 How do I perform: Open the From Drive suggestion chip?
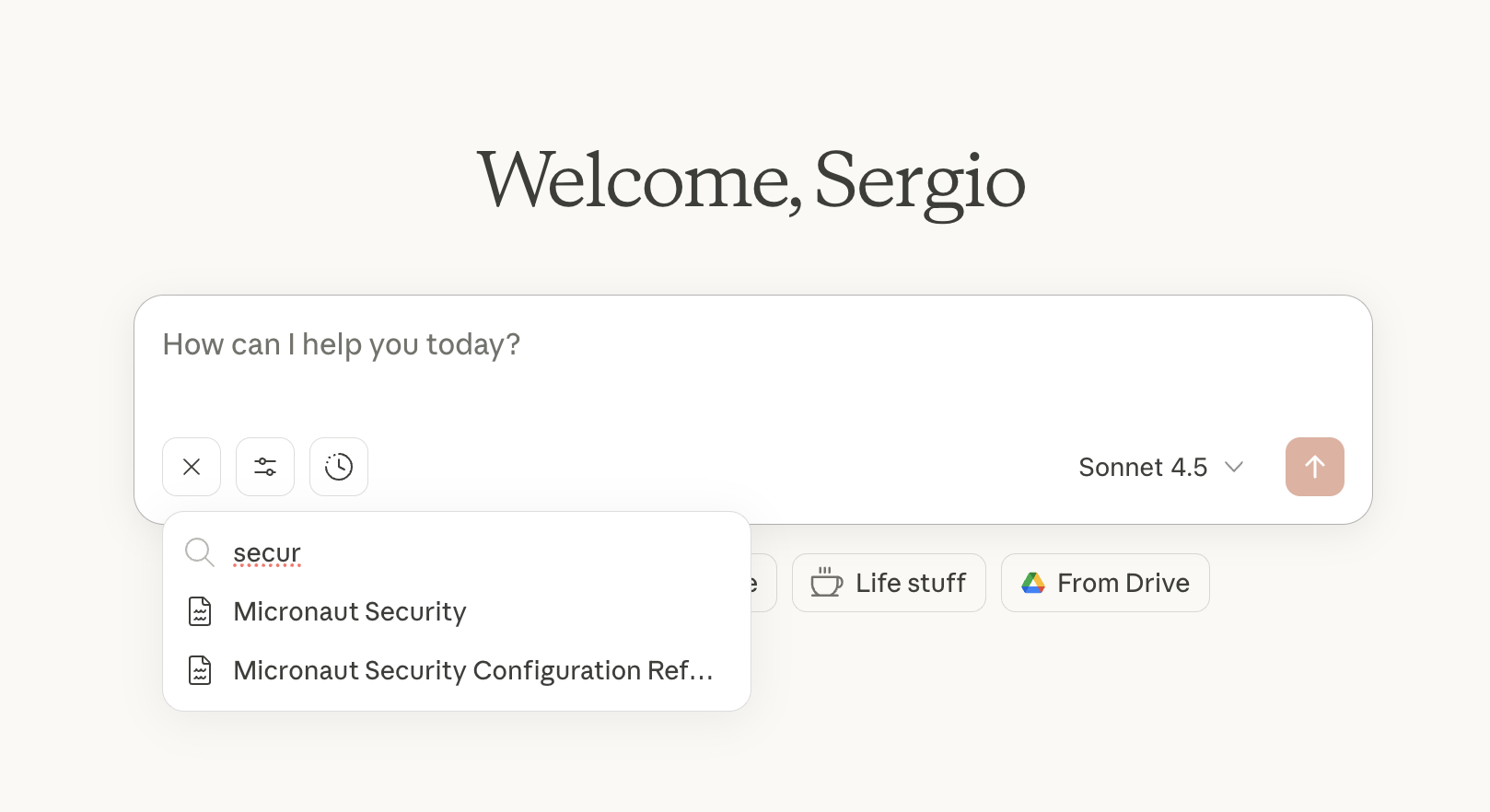pos(1105,583)
